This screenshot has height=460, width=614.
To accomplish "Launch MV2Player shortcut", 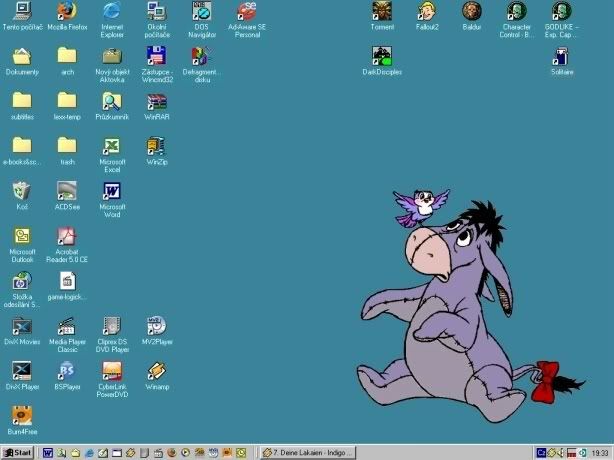I will 157,331.
